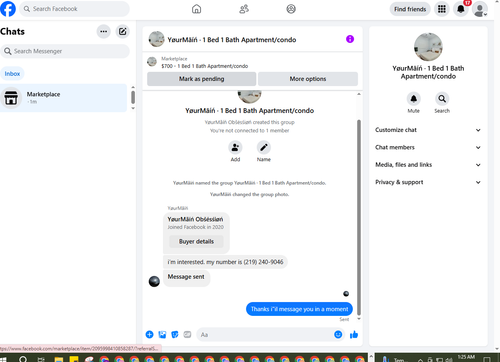The width and height of the screenshot is (500, 362).
Task: Open File Explorer from the taskbar
Action: (x=59, y=359)
